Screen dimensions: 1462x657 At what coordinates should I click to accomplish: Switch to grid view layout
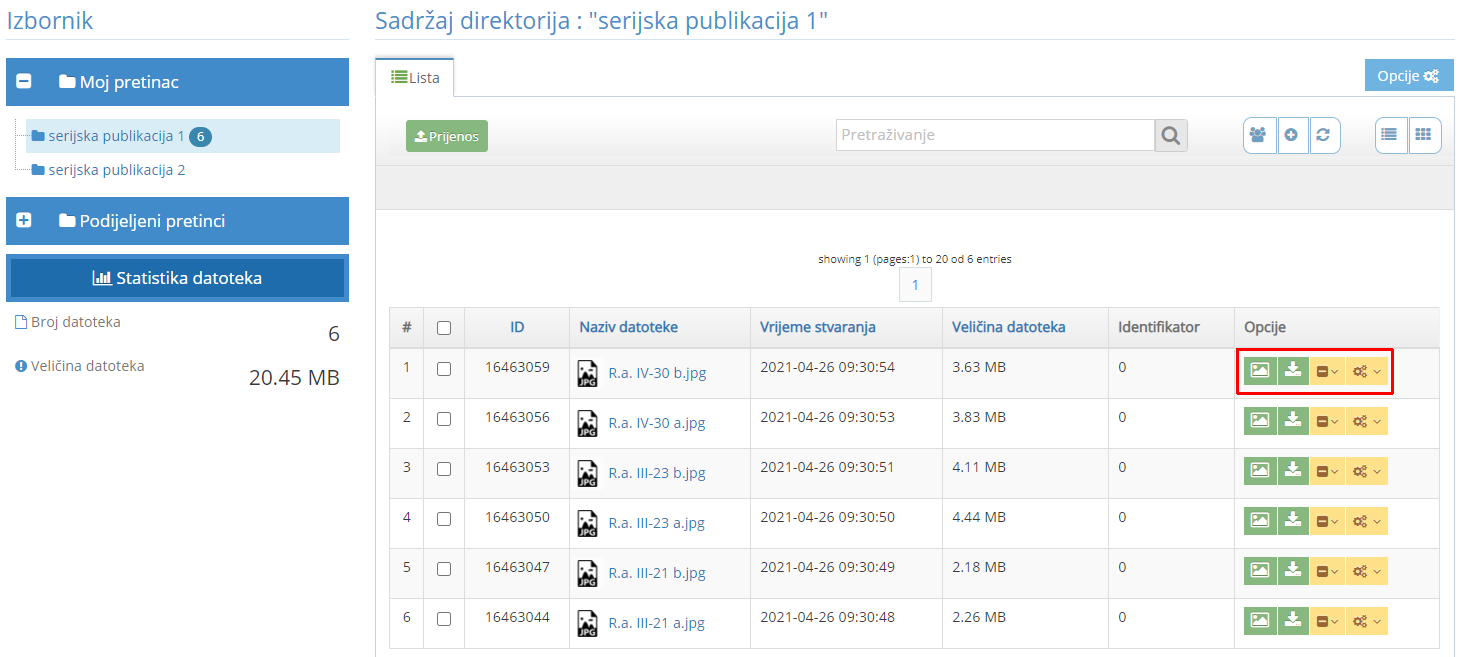[1424, 135]
